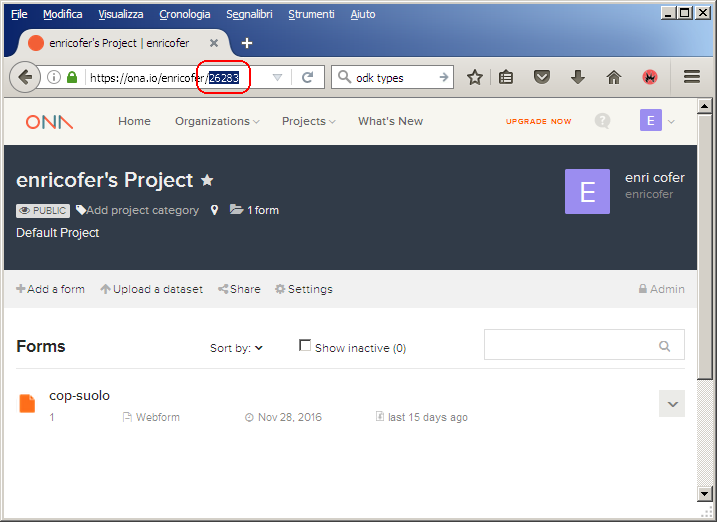Open the Share option
Screen dimensions: 717x522
[239, 289]
